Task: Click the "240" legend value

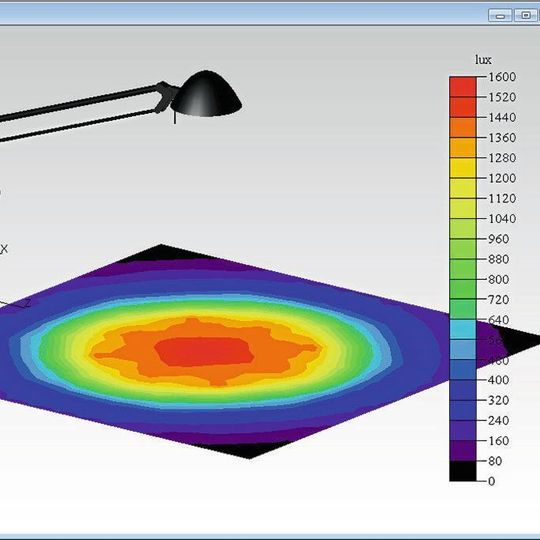Action: (499, 420)
